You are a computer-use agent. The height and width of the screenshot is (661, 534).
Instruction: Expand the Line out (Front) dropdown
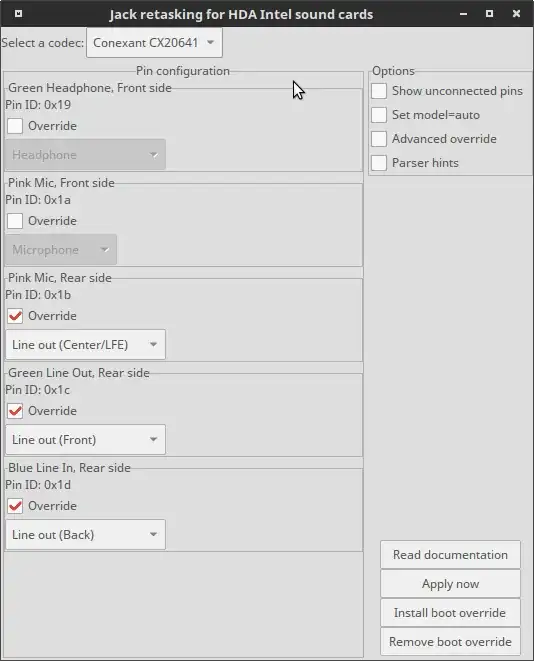pos(85,440)
